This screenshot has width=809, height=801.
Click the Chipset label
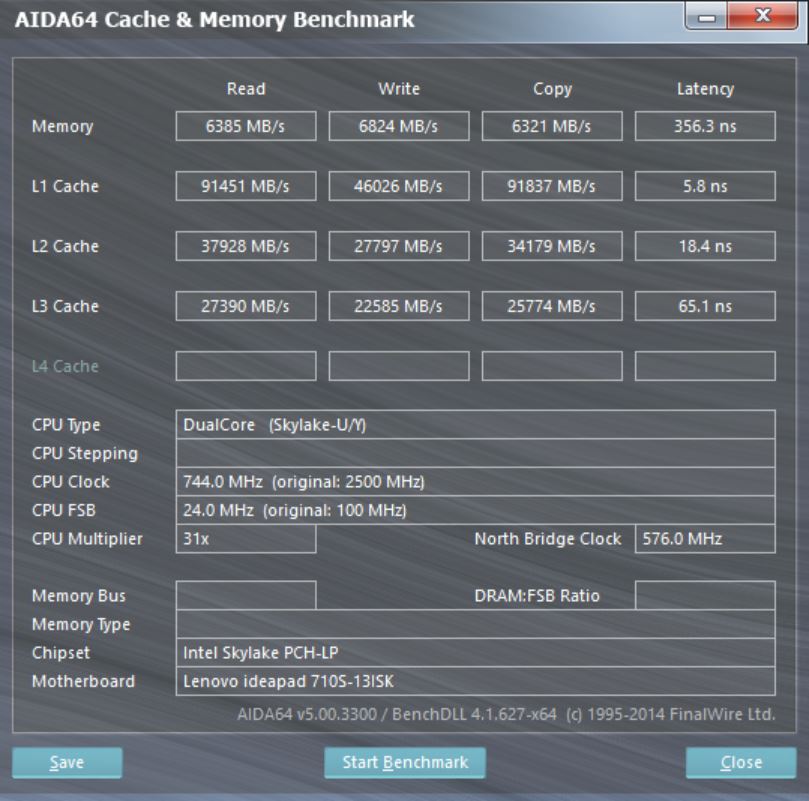(x=61, y=653)
